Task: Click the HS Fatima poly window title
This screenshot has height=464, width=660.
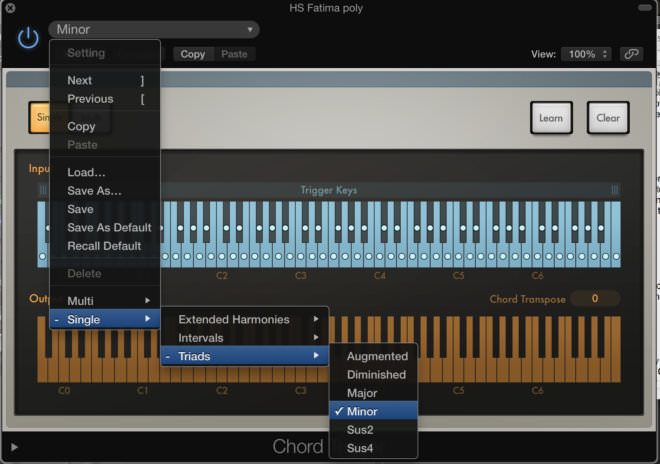Action: [326, 8]
